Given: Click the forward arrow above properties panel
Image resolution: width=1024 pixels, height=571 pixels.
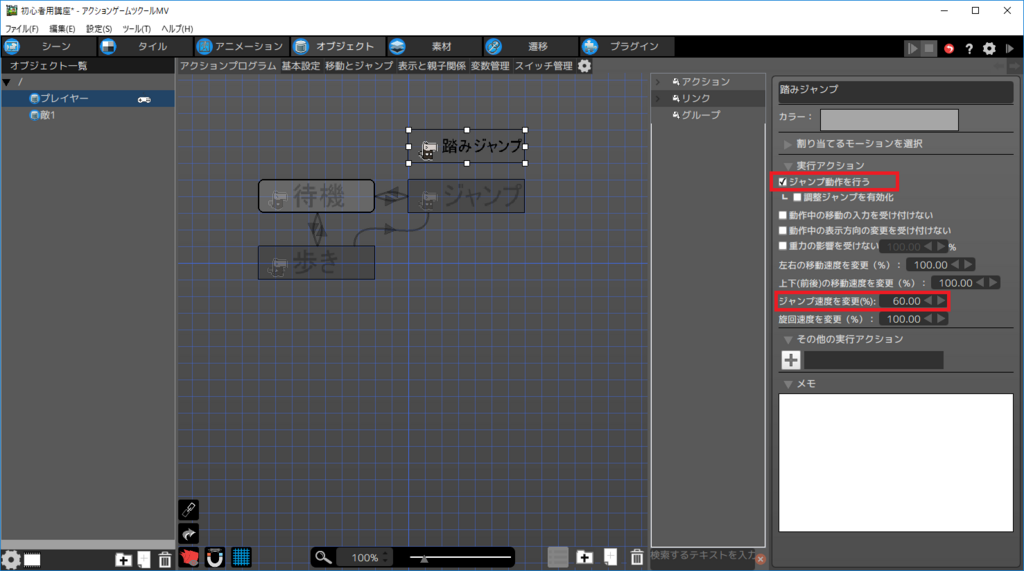Looking at the screenshot, I should point(1014,67).
